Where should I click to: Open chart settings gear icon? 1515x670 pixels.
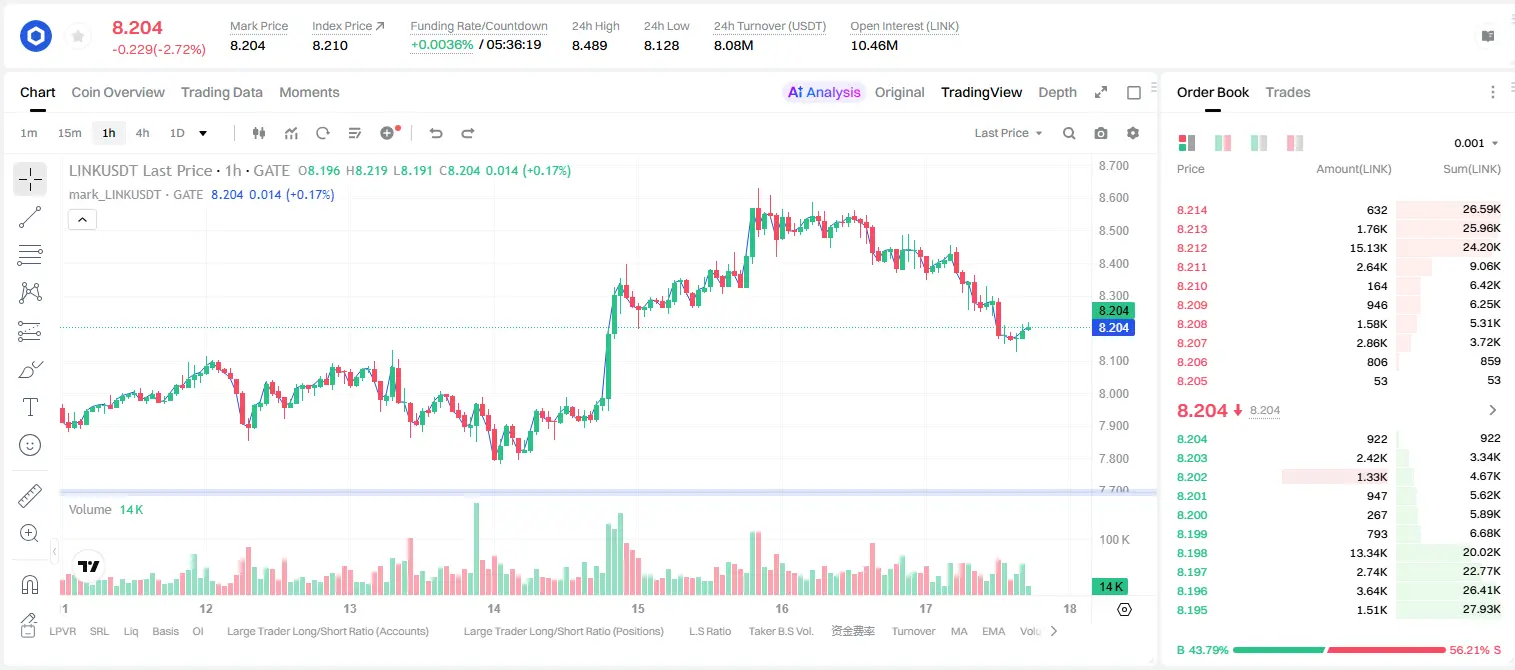(x=1133, y=133)
